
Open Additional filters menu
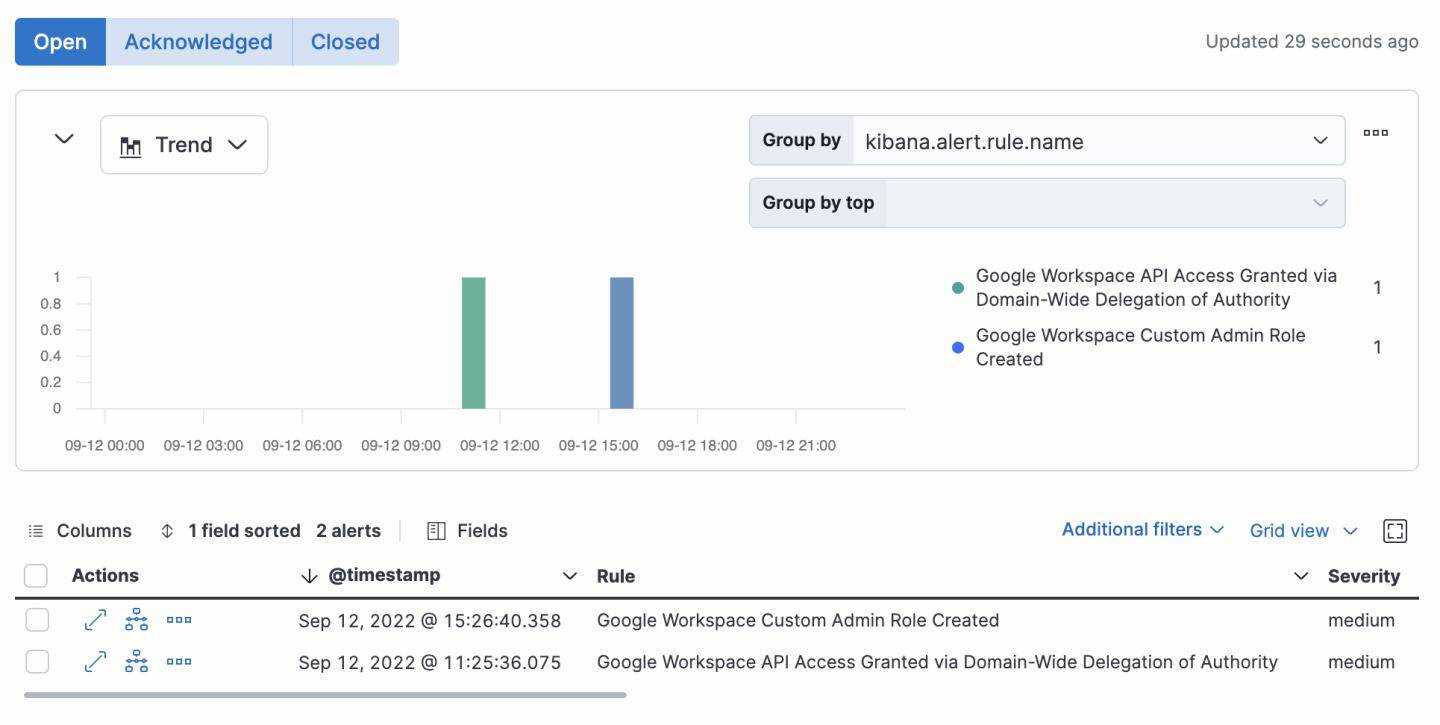pyautogui.click(x=1142, y=530)
